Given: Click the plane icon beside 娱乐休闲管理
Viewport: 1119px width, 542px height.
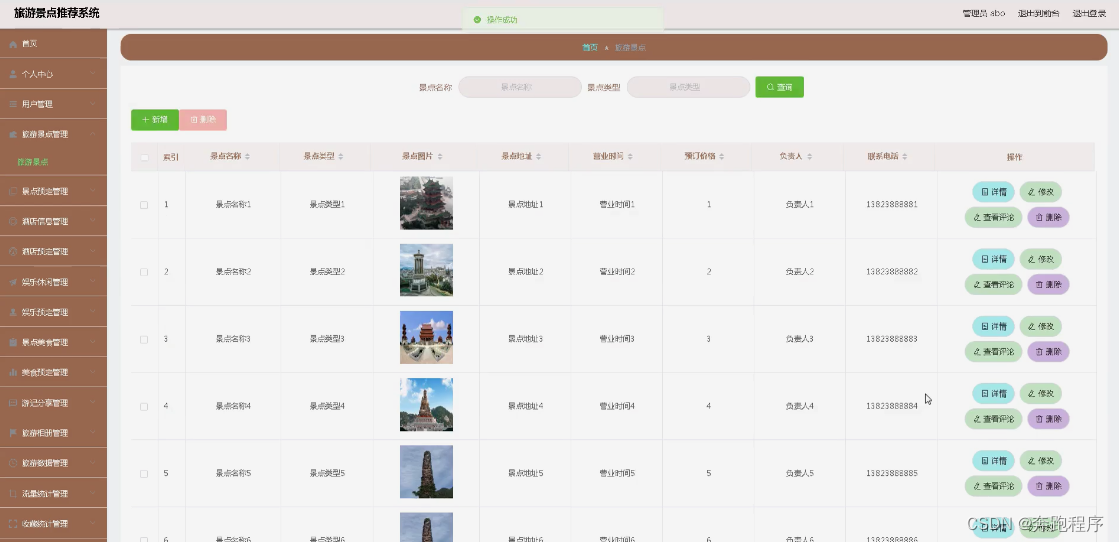Looking at the screenshot, I should point(13,282).
